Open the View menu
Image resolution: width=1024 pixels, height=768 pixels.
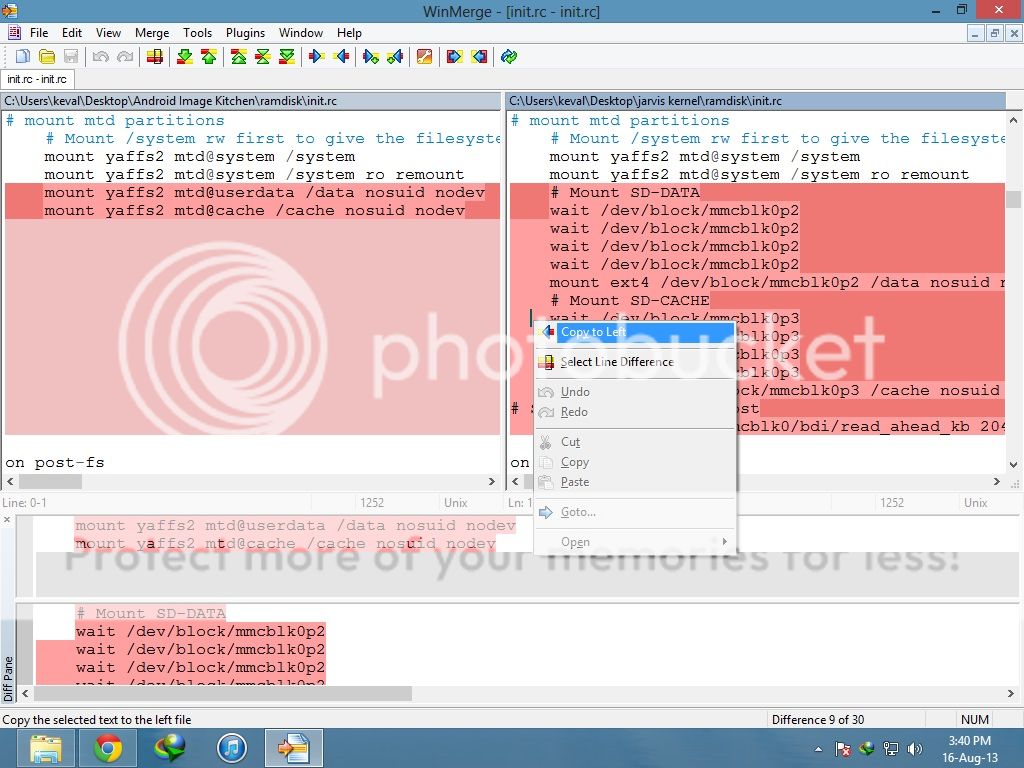pyautogui.click(x=108, y=33)
